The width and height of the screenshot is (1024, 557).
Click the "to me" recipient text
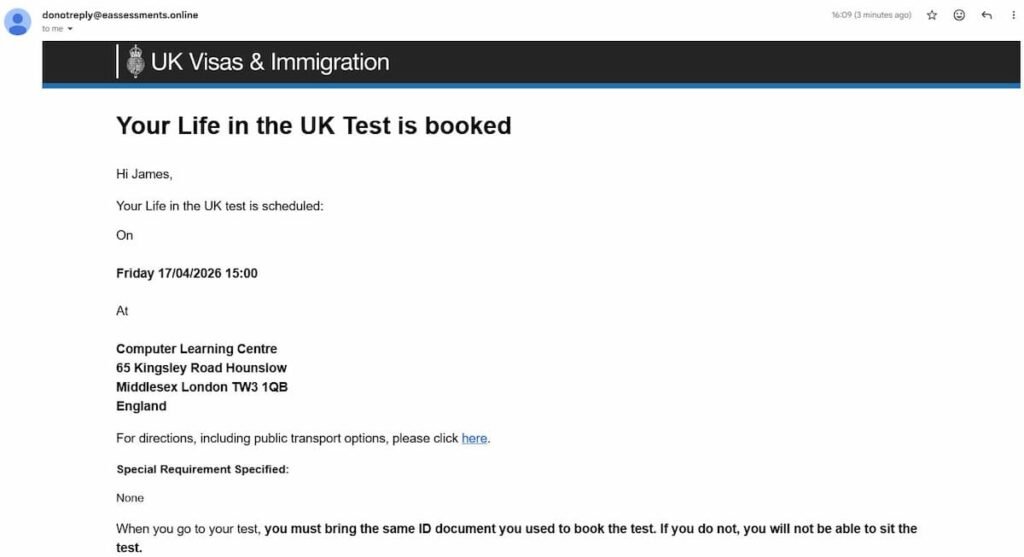coord(52,29)
